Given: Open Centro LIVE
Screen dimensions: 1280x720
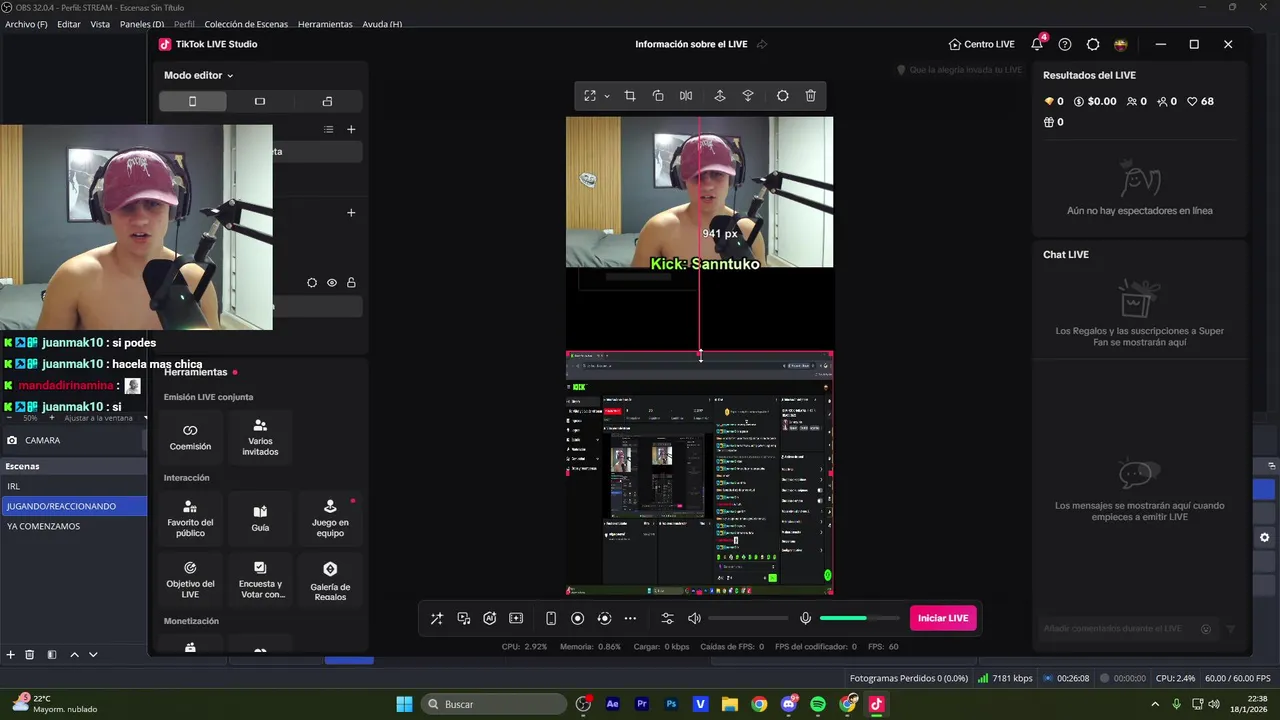Looking at the screenshot, I should 981,44.
